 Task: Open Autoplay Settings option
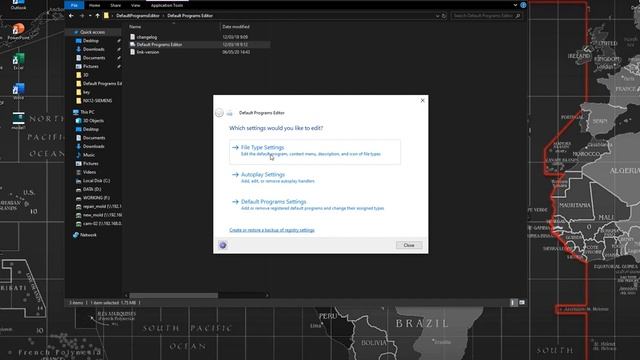pyautogui.click(x=315, y=178)
